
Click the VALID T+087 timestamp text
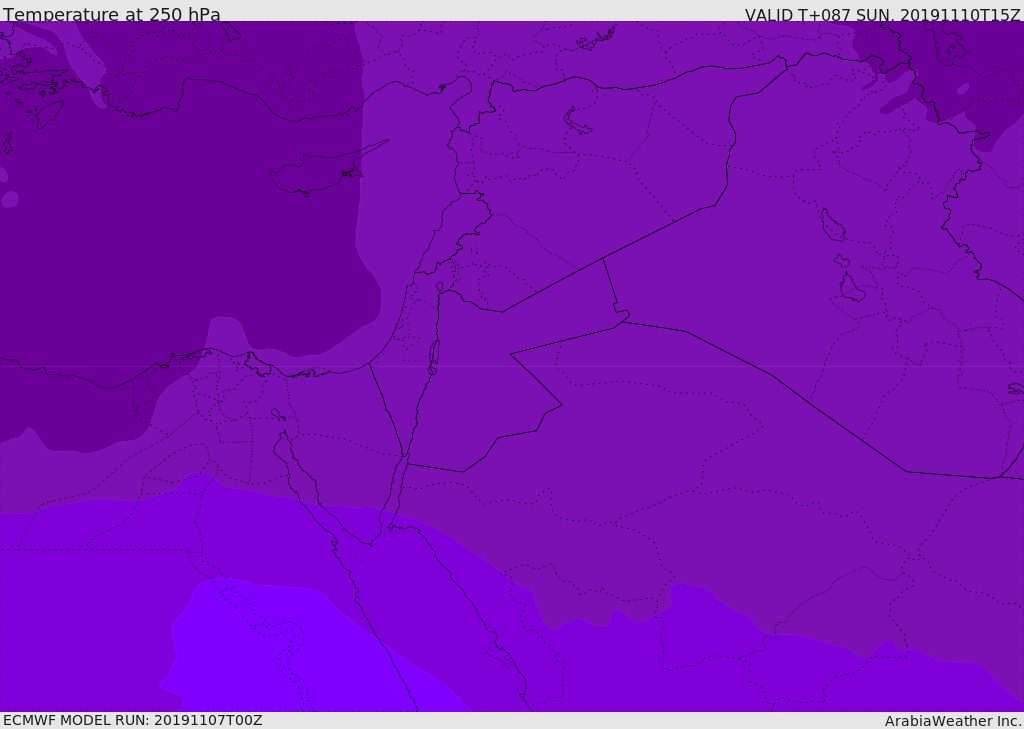(882, 15)
